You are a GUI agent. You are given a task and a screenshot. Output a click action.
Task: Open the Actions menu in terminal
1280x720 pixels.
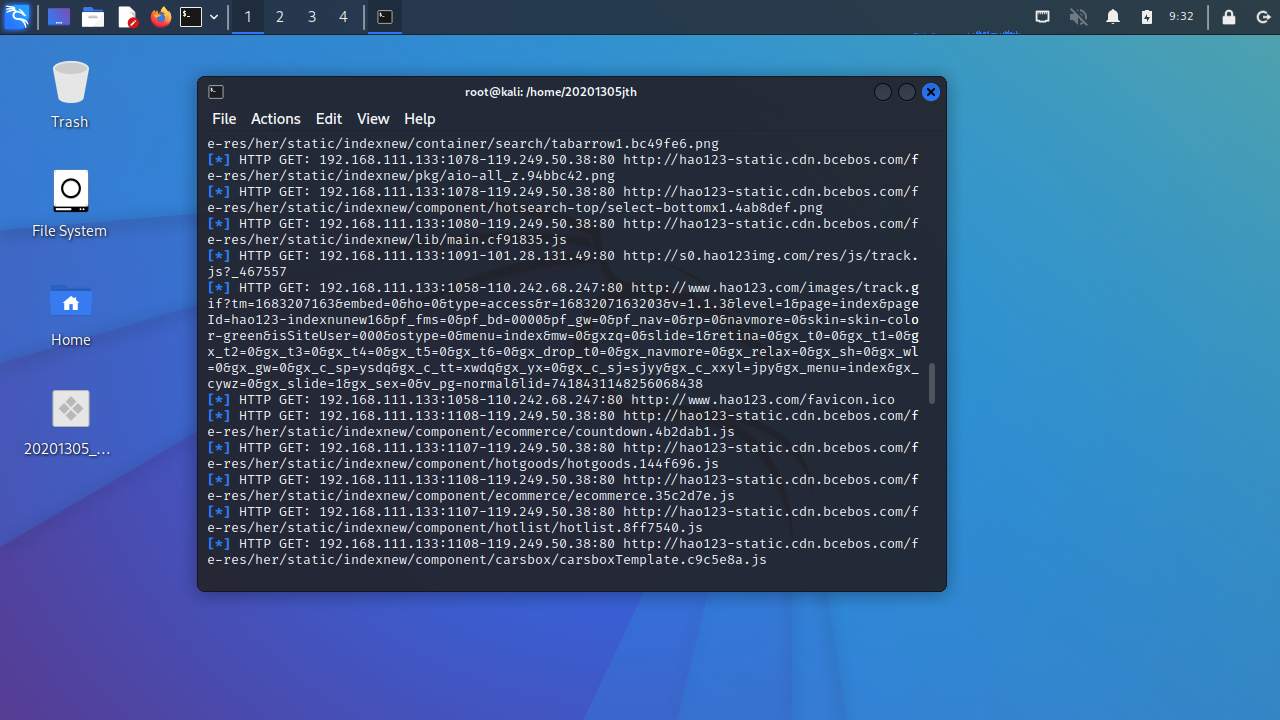[276, 119]
